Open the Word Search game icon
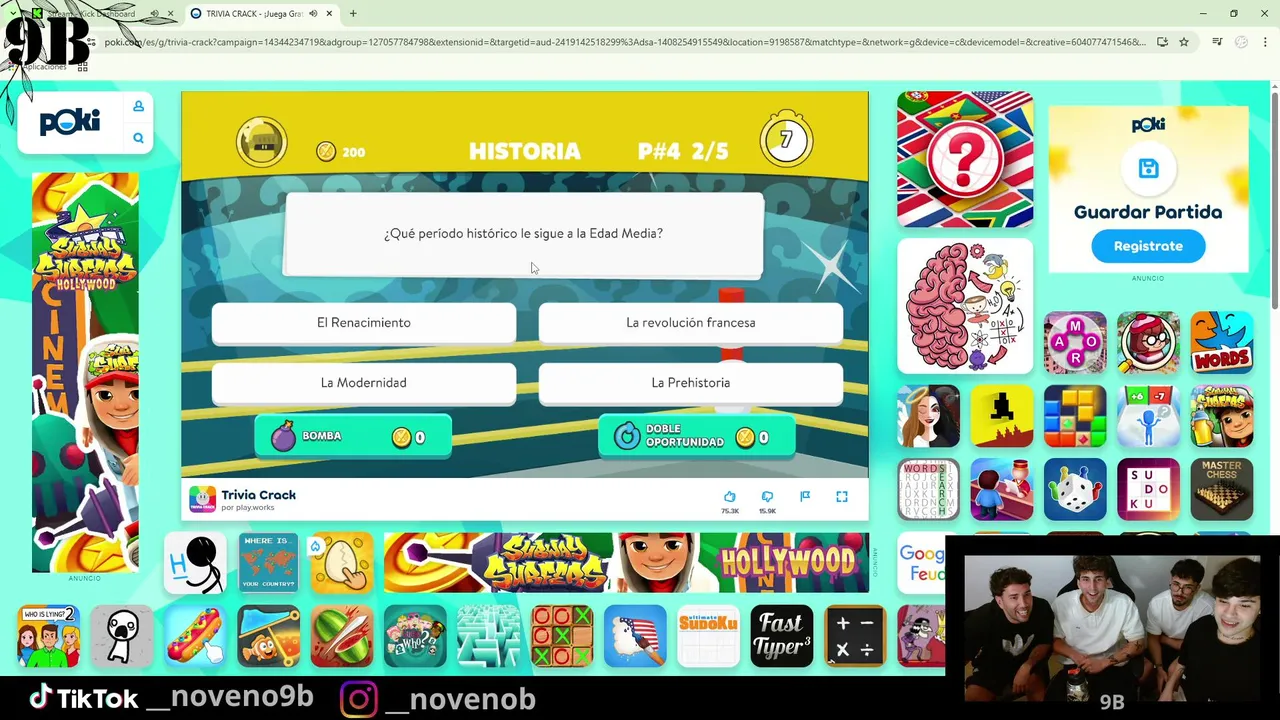This screenshot has width=1280, height=720. [928, 489]
